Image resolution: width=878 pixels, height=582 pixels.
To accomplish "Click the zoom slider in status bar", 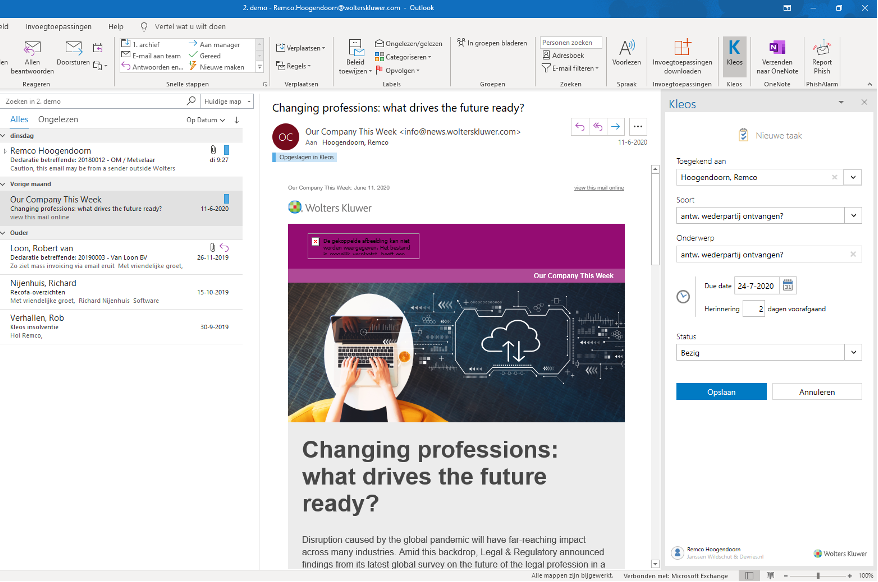I will [818, 576].
